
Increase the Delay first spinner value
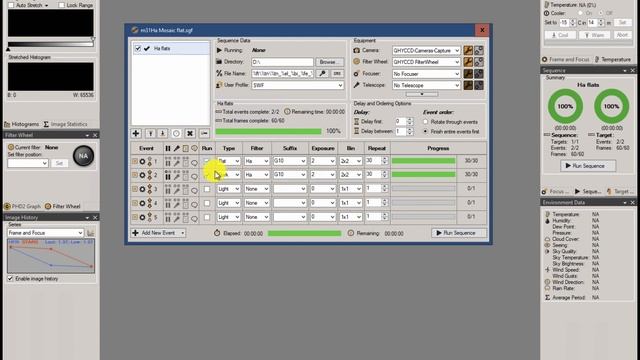(409, 120)
